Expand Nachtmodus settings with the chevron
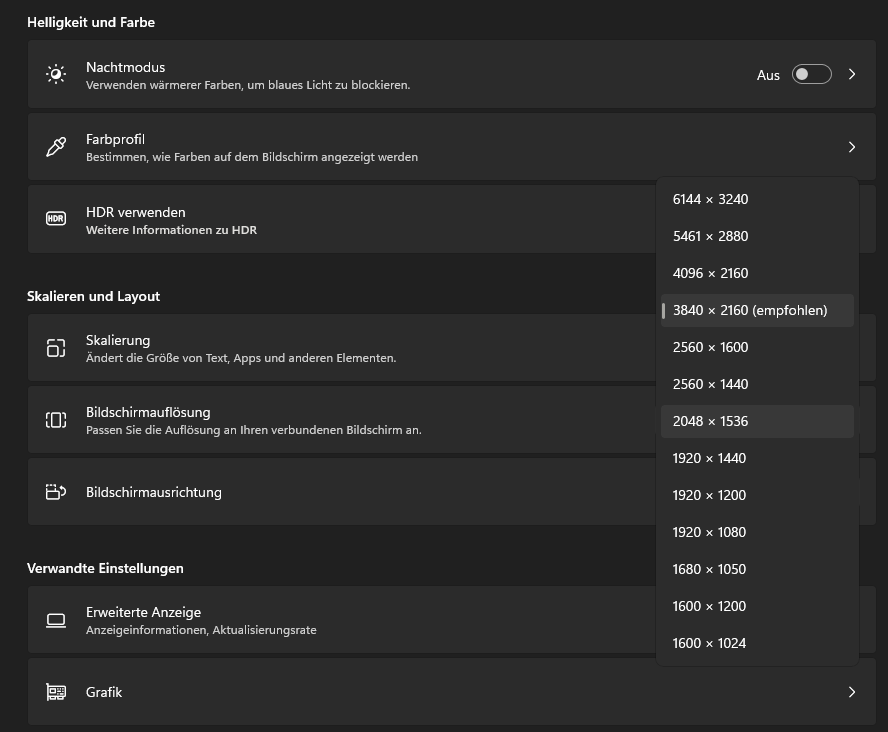 tap(852, 75)
